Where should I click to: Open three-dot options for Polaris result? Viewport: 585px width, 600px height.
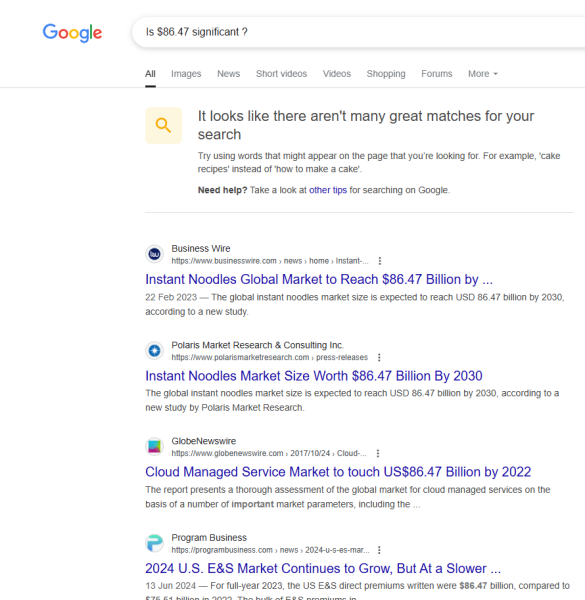379,357
